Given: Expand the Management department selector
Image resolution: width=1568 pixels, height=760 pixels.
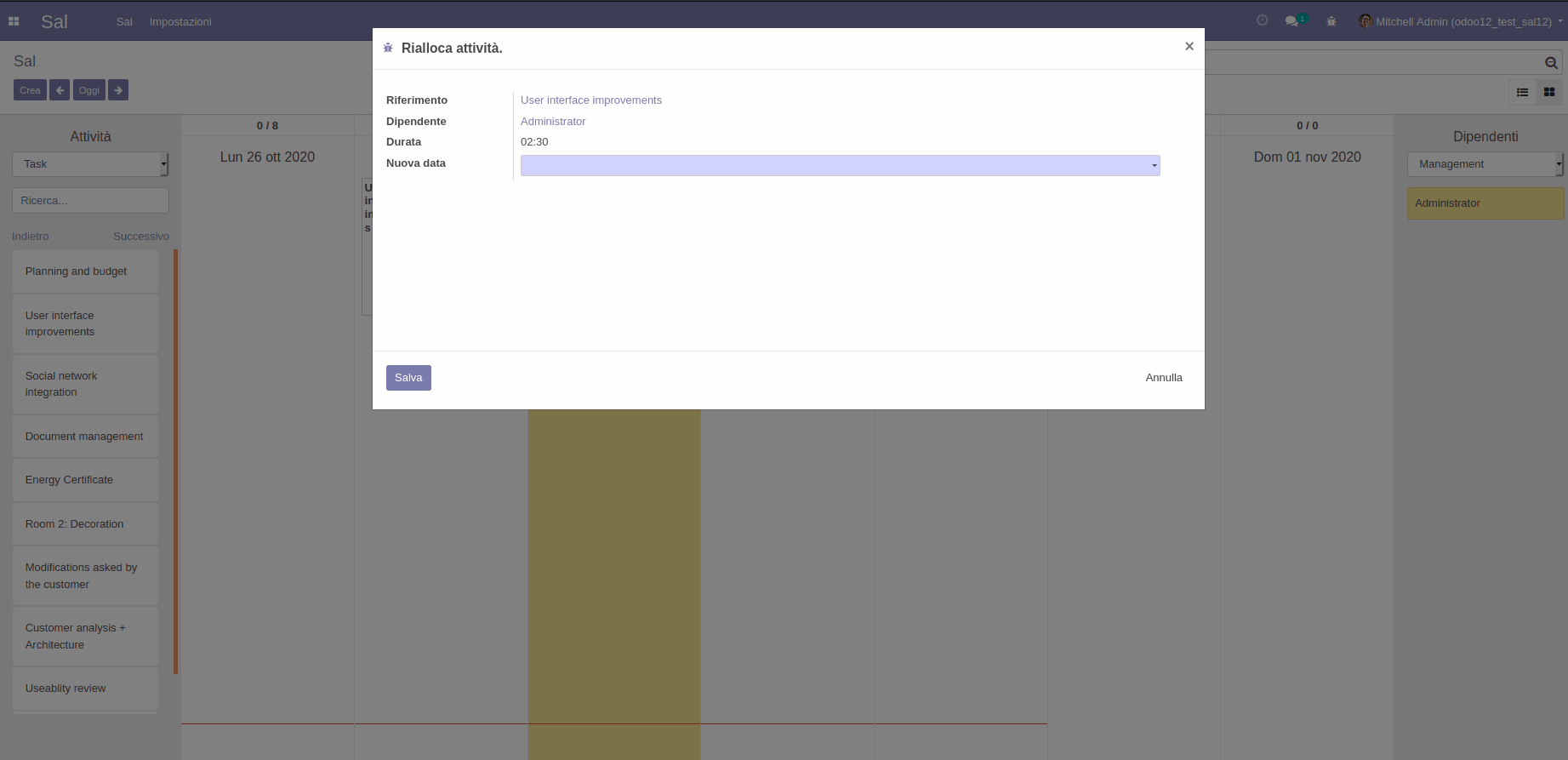Looking at the screenshot, I should tap(1485, 164).
